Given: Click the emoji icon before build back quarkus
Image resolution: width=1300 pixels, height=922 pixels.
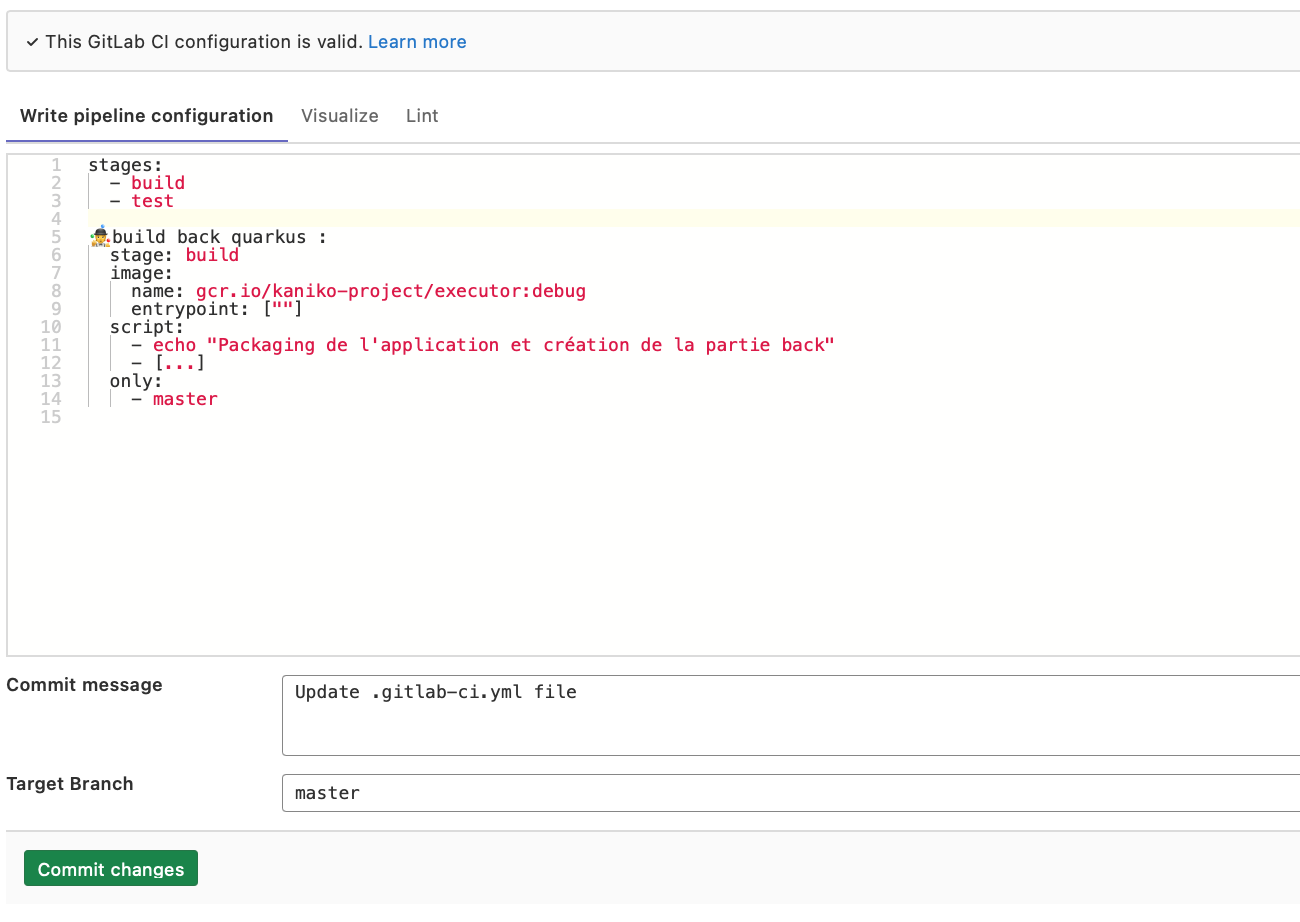Looking at the screenshot, I should (99, 237).
